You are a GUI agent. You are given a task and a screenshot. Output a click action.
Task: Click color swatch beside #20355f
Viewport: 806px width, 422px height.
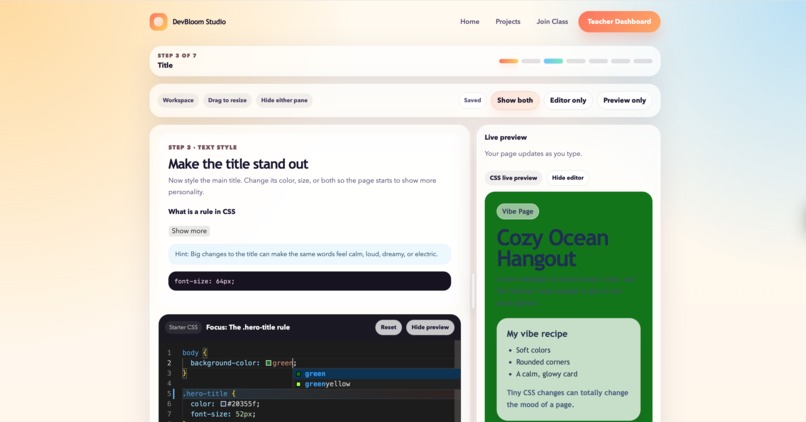pos(224,404)
